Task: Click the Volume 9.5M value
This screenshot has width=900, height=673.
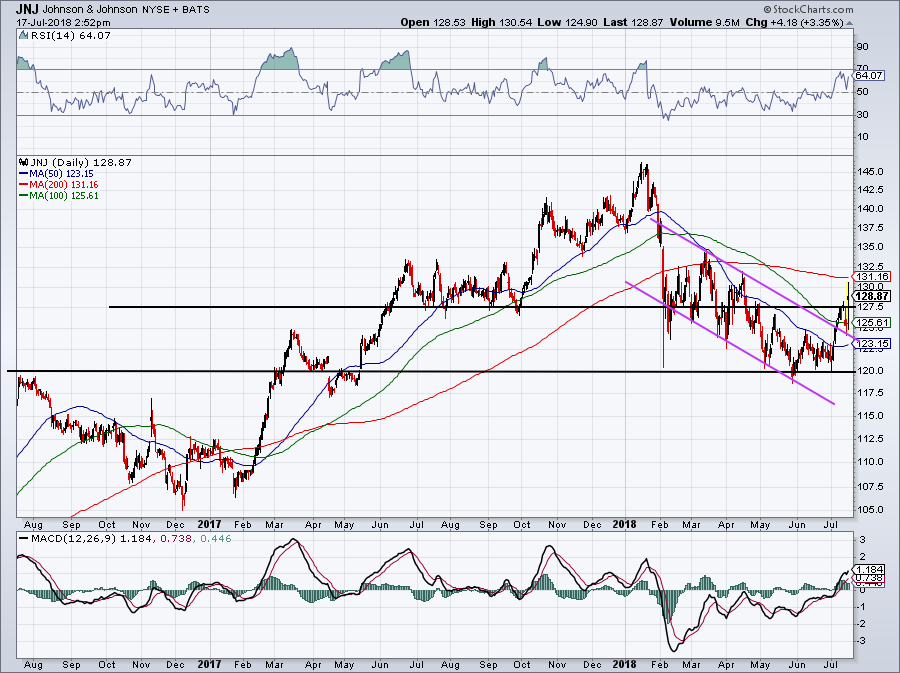Action: point(703,23)
